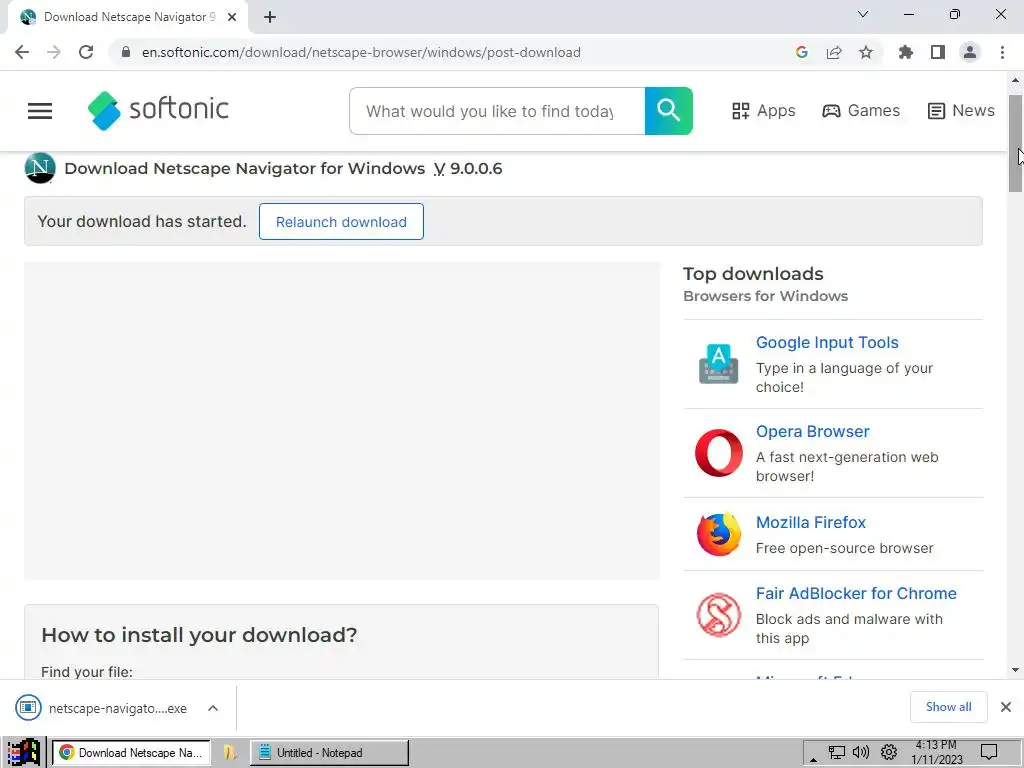Click the site lock padlock icon
Image resolution: width=1024 pixels, height=768 pixels.
125,52
